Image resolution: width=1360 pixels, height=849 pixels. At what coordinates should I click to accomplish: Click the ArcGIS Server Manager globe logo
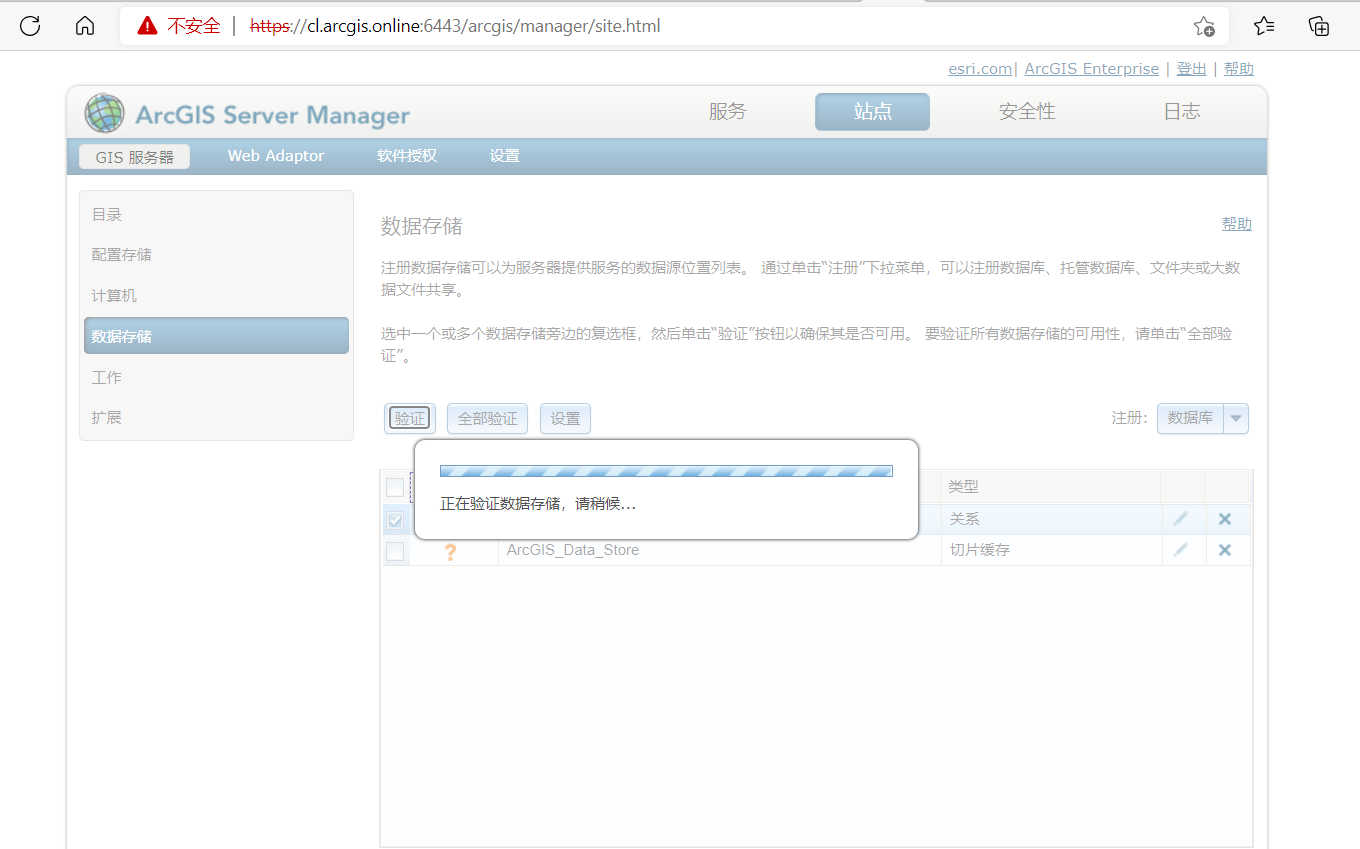(x=104, y=112)
